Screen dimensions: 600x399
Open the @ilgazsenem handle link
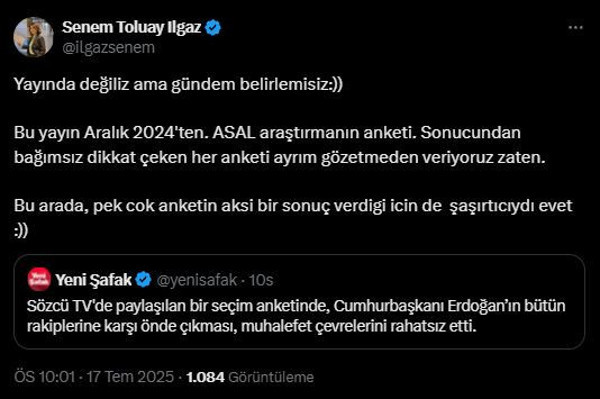point(108,48)
